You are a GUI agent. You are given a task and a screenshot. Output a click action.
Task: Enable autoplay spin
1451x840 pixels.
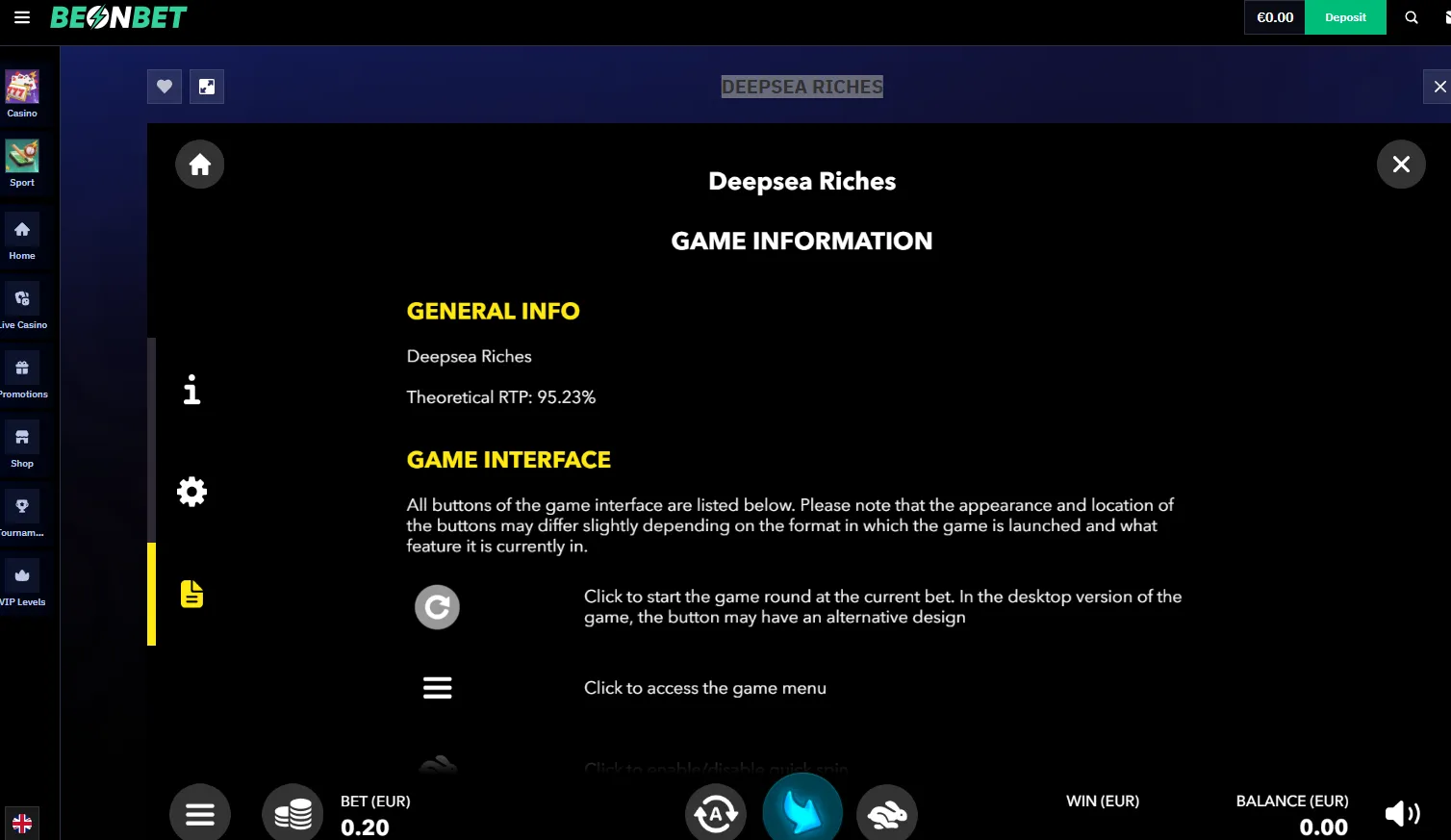click(716, 814)
